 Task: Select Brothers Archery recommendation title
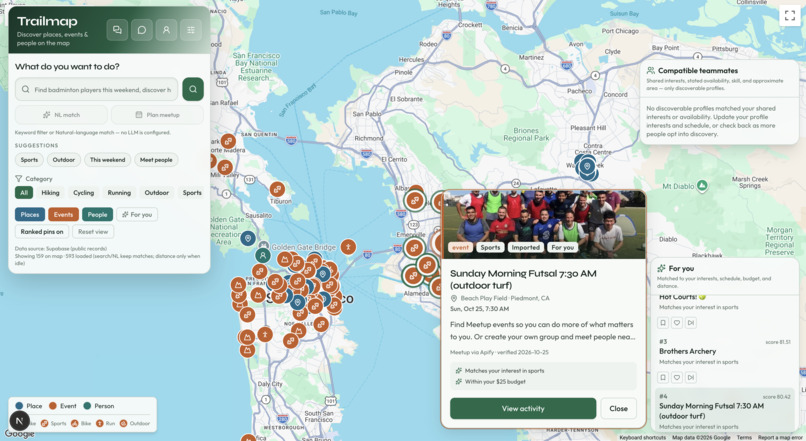[x=687, y=352]
